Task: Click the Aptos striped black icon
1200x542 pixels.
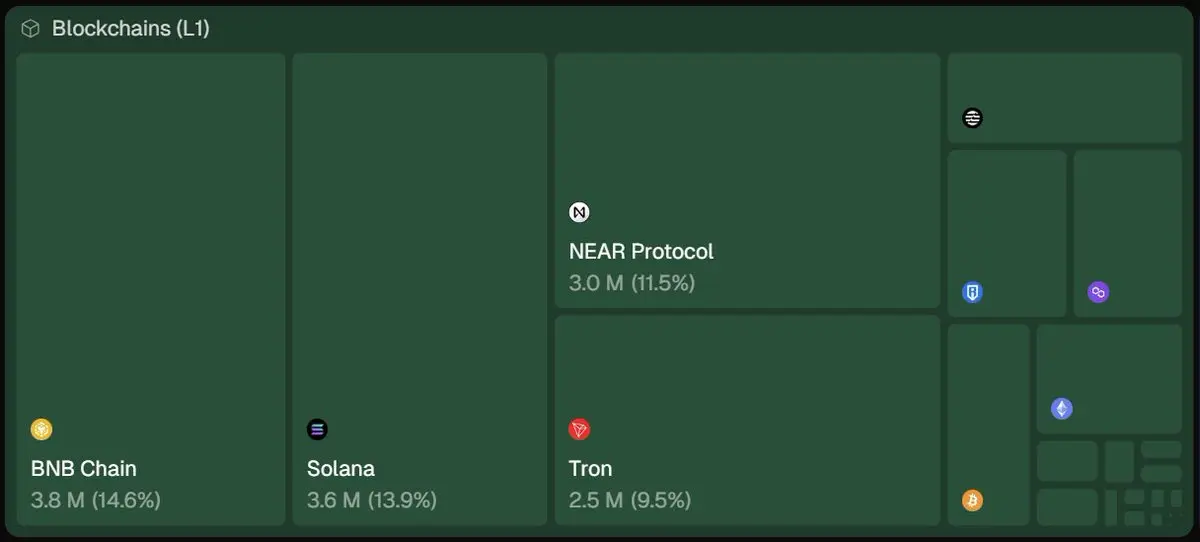Action: coord(972,118)
